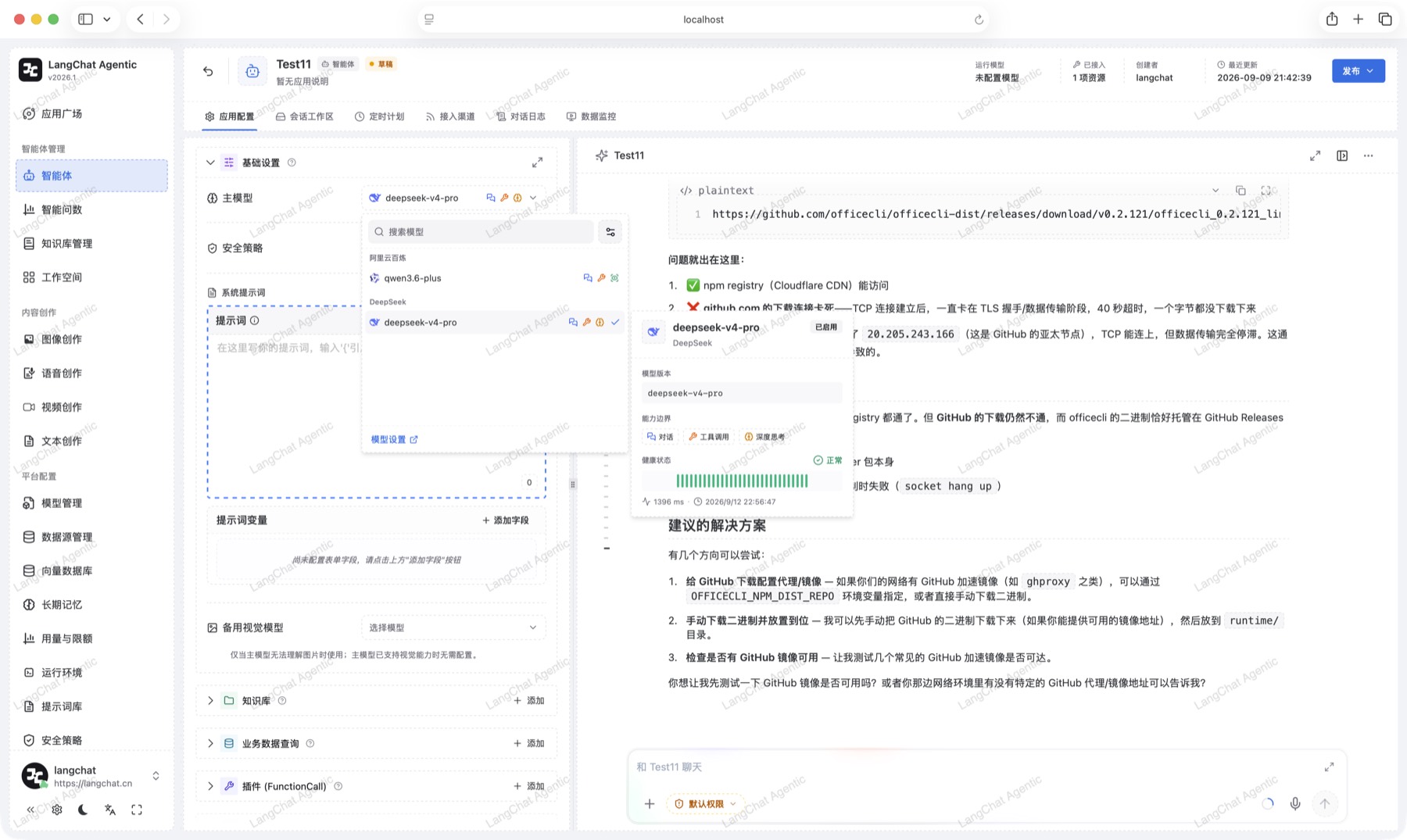
Task: Expand the 基础设置 section to full view
Action: pos(538,163)
